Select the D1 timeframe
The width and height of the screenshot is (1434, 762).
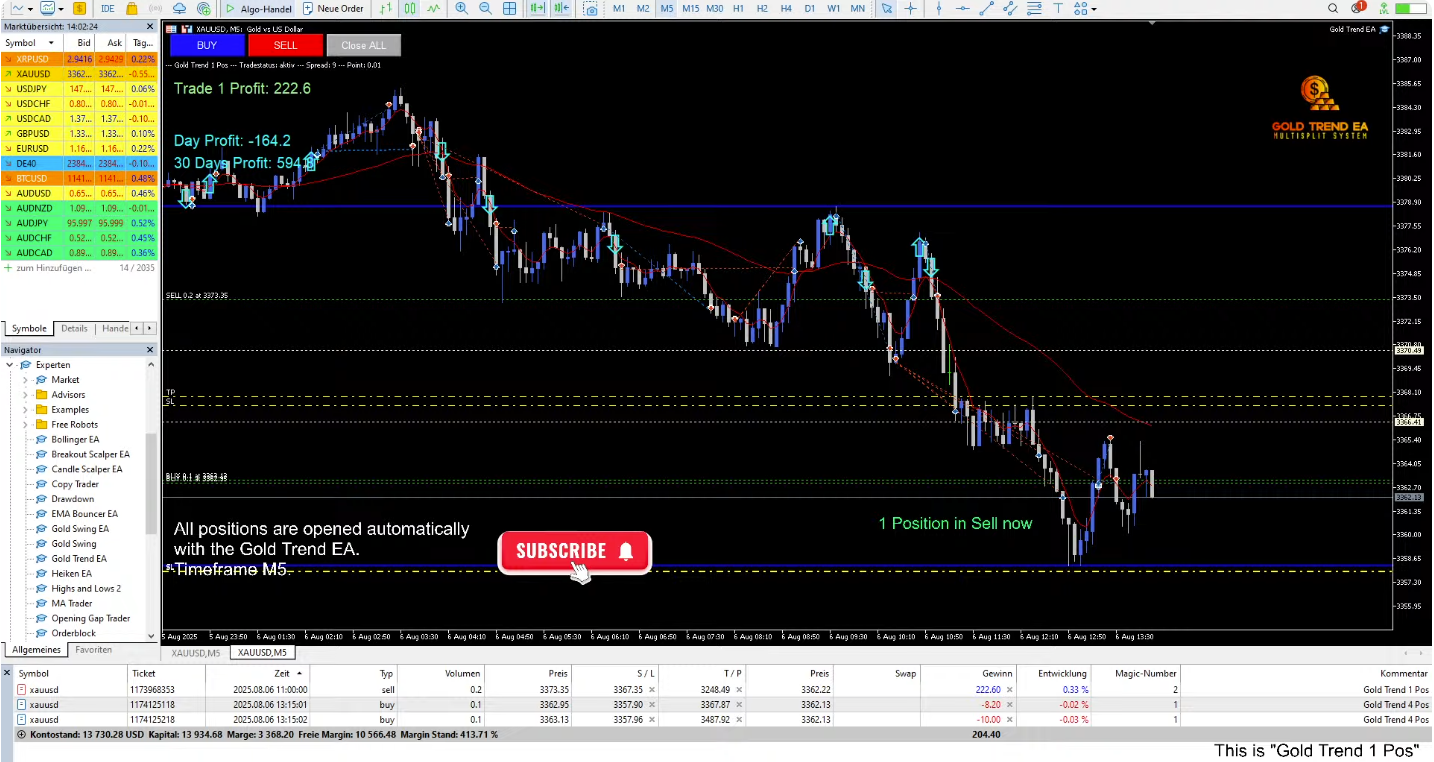pos(810,8)
